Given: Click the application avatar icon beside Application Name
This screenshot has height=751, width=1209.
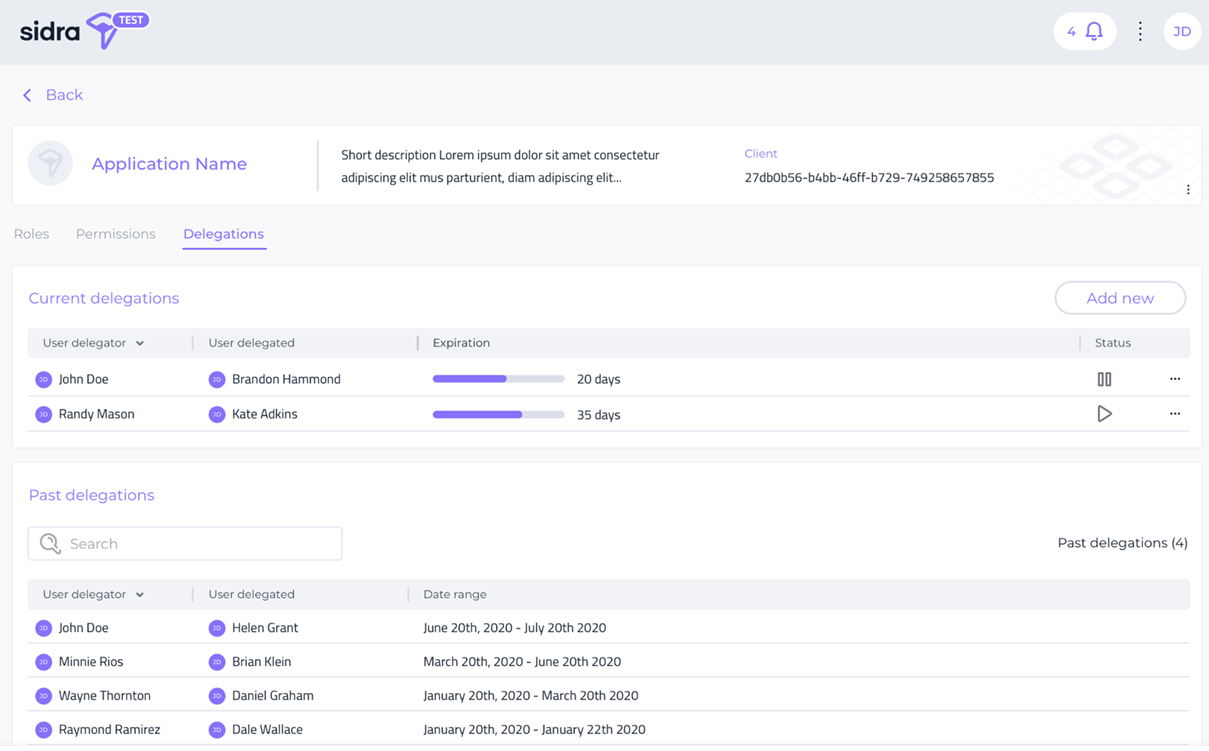Looking at the screenshot, I should tap(50, 164).
